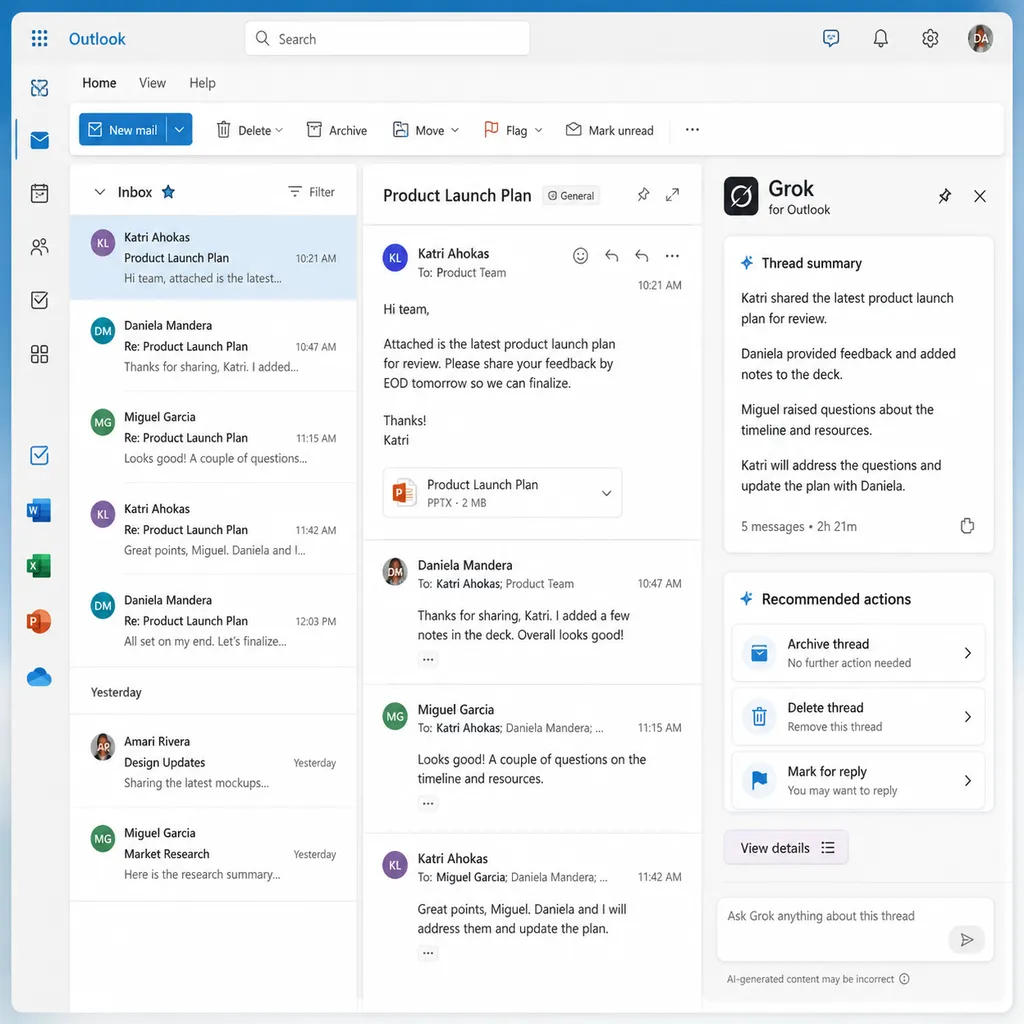Click the AI-generated content info icon
The width and height of the screenshot is (1024, 1024).
pos(904,978)
